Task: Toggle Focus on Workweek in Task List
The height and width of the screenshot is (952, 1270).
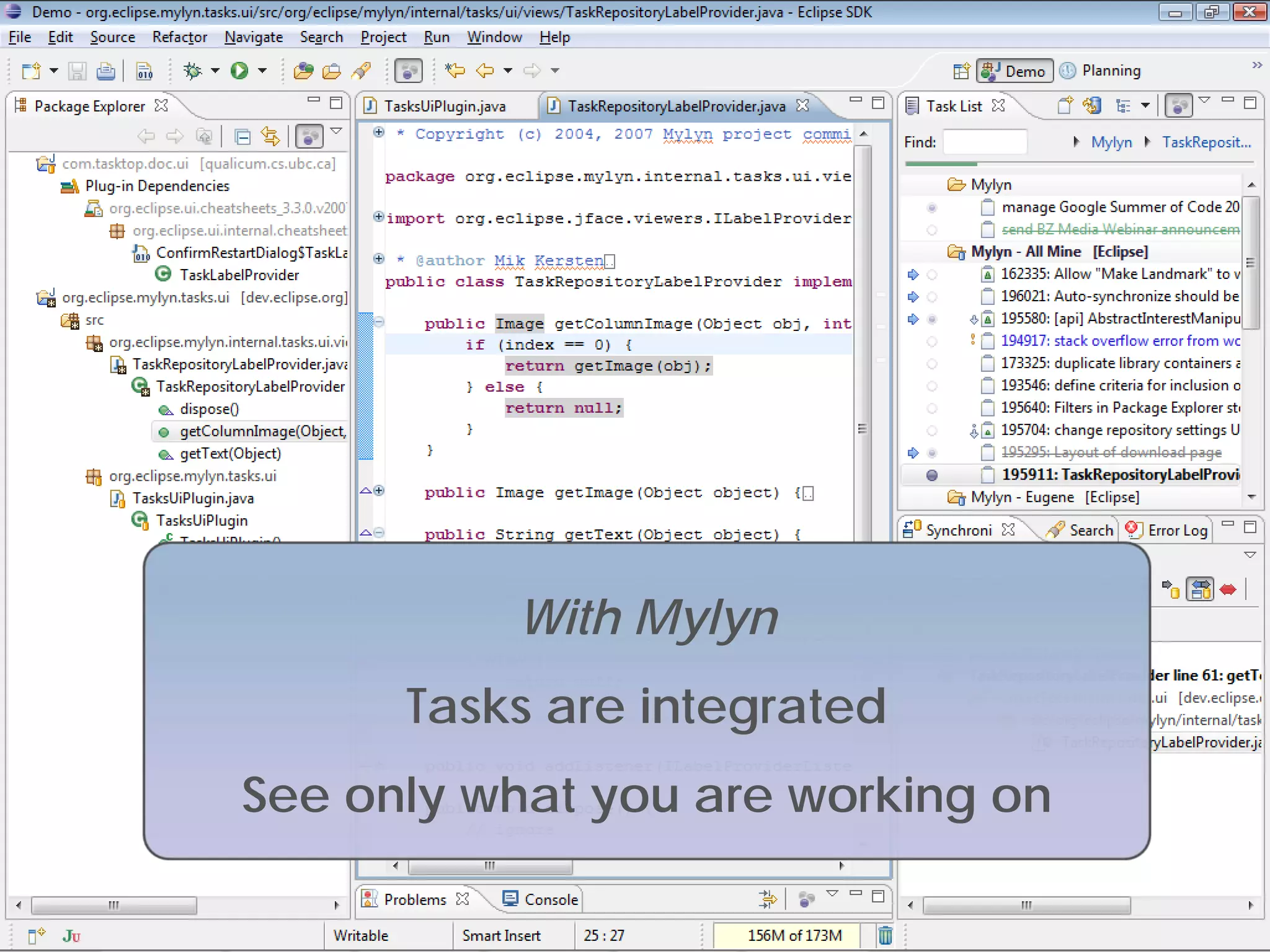Action: [1179, 106]
